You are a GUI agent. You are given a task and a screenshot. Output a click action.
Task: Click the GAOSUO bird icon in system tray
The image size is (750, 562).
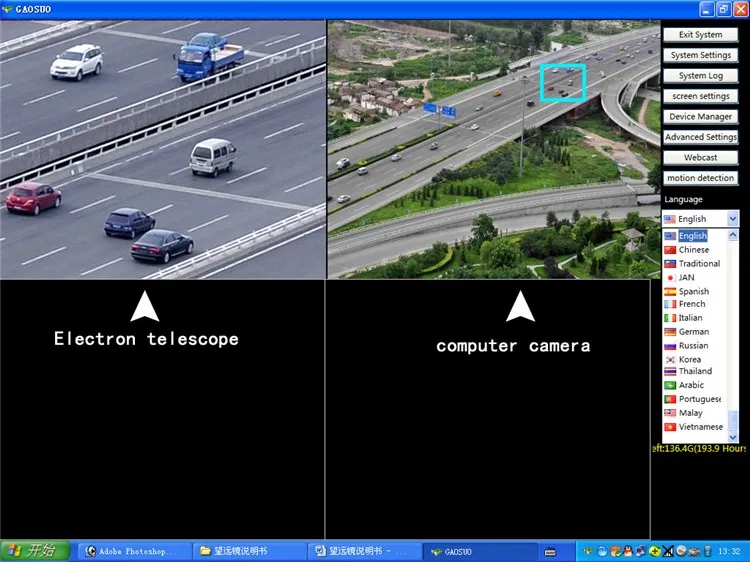[x=588, y=551]
